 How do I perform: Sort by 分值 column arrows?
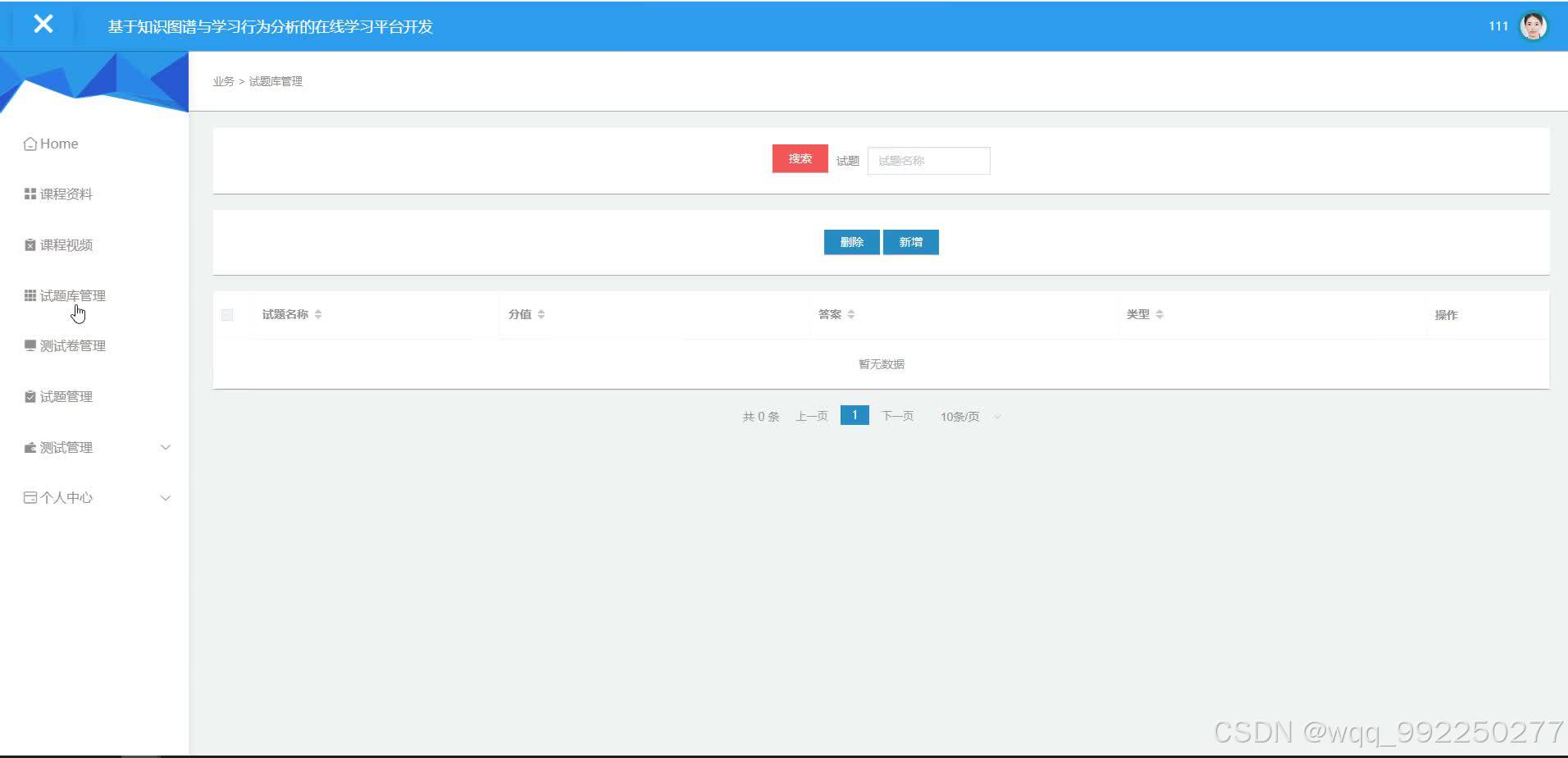(541, 314)
